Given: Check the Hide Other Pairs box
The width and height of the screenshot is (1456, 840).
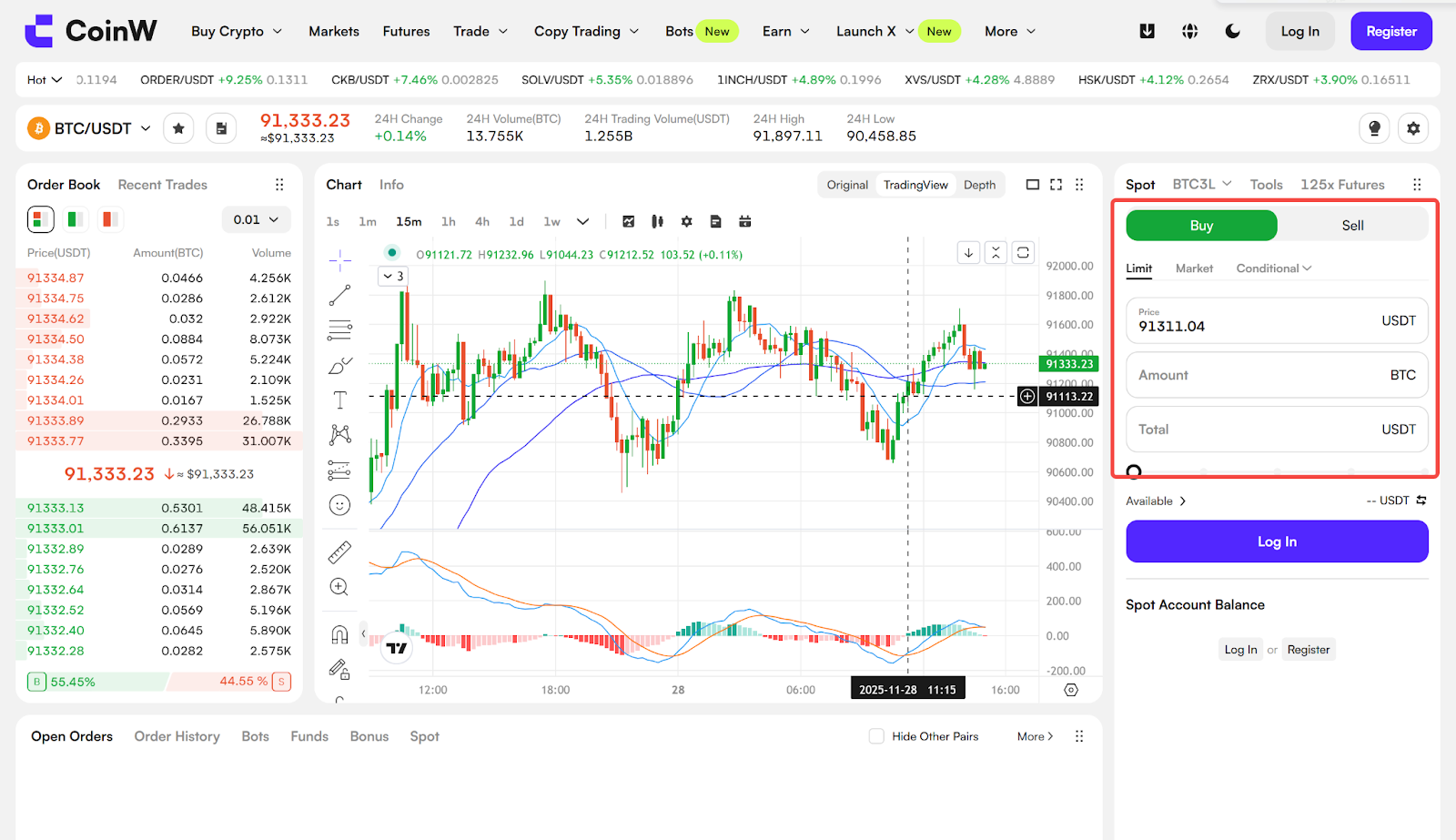Looking at the screenshot, I should [x=876, y=736].
